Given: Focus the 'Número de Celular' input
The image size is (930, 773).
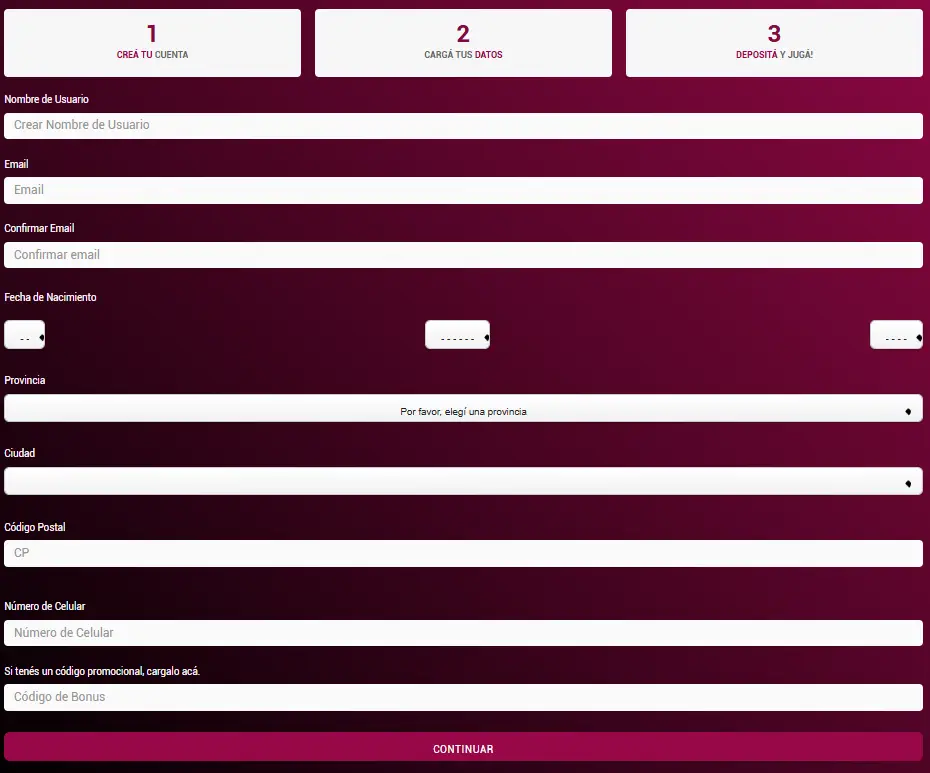Looking at the screenshot, I should 463,632.
